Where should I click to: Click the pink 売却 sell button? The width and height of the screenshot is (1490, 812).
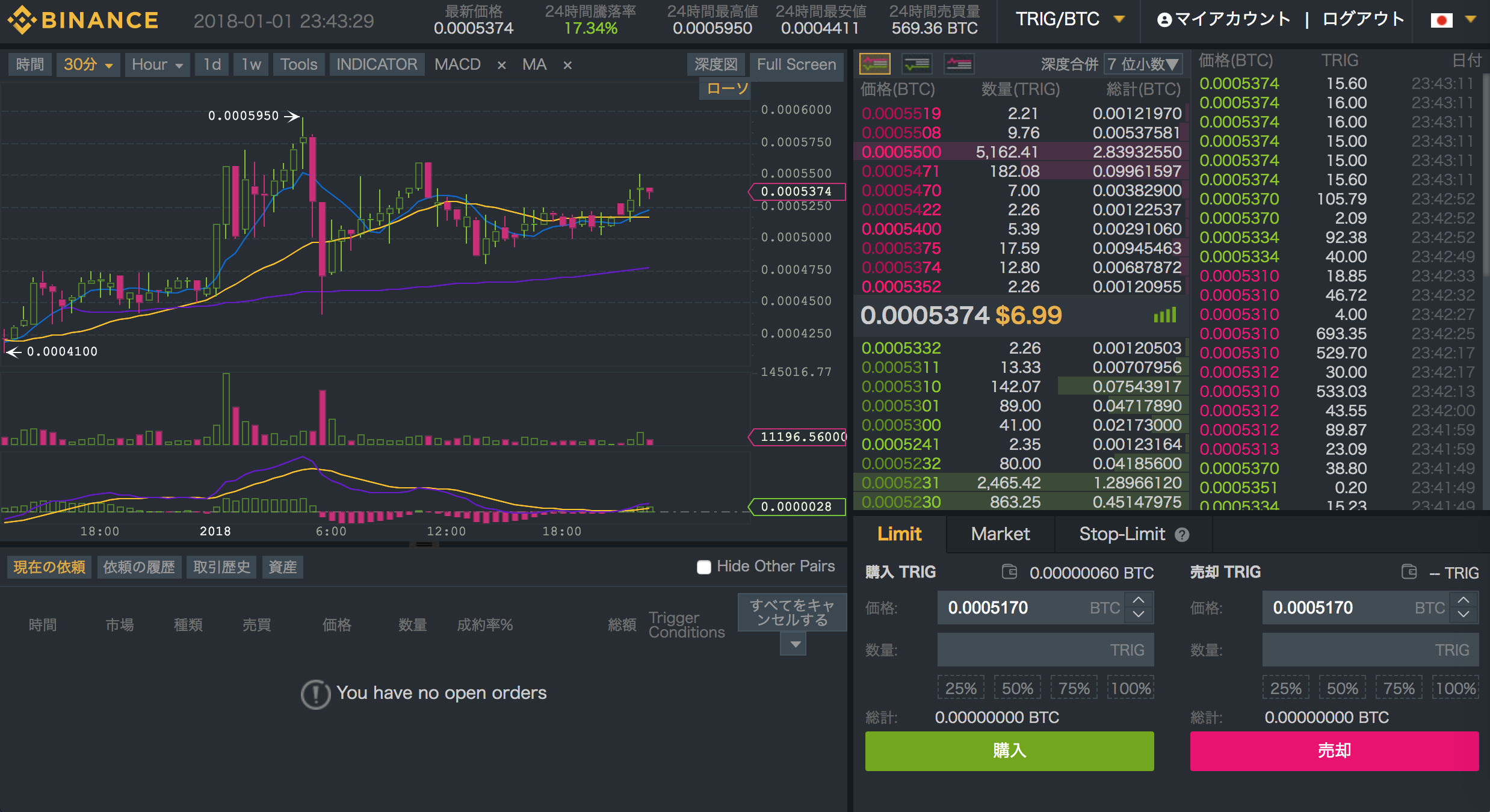pyautogui.click(x=1334, y=751)
